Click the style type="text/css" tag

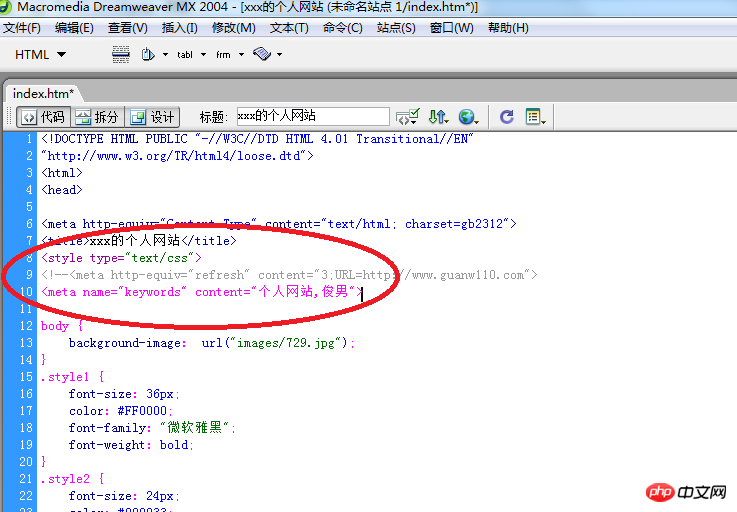coord(121,258)
